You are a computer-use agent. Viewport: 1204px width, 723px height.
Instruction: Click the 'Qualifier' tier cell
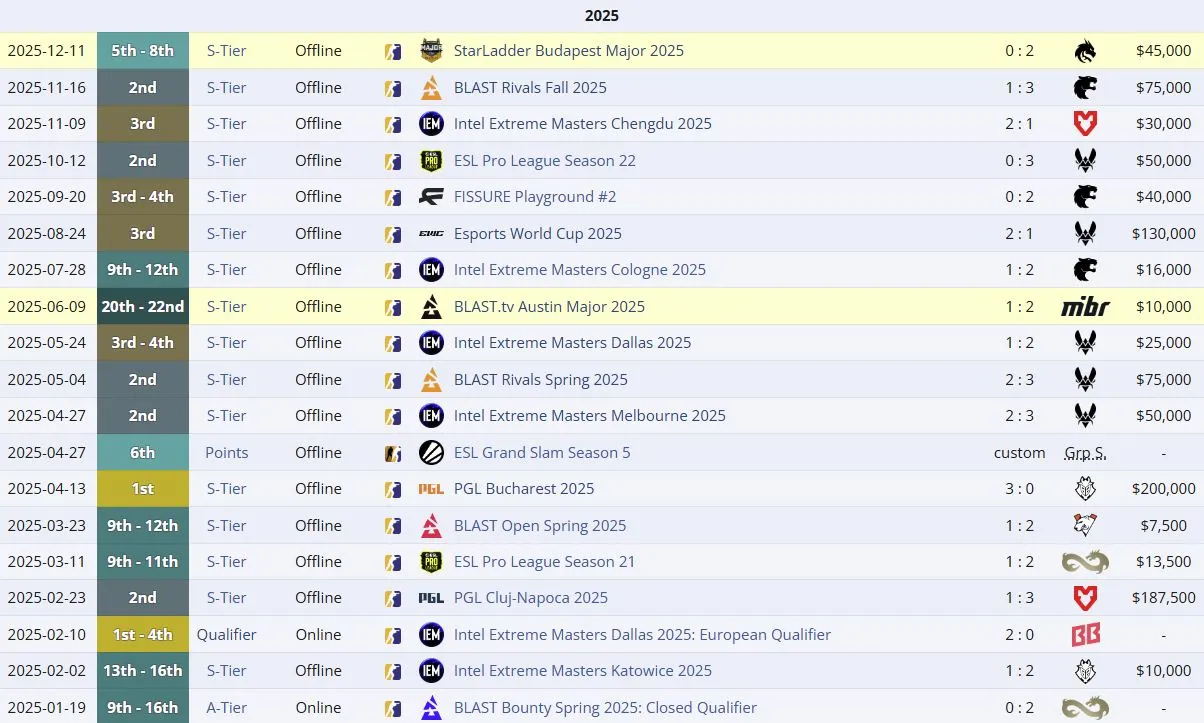point(227,635)
